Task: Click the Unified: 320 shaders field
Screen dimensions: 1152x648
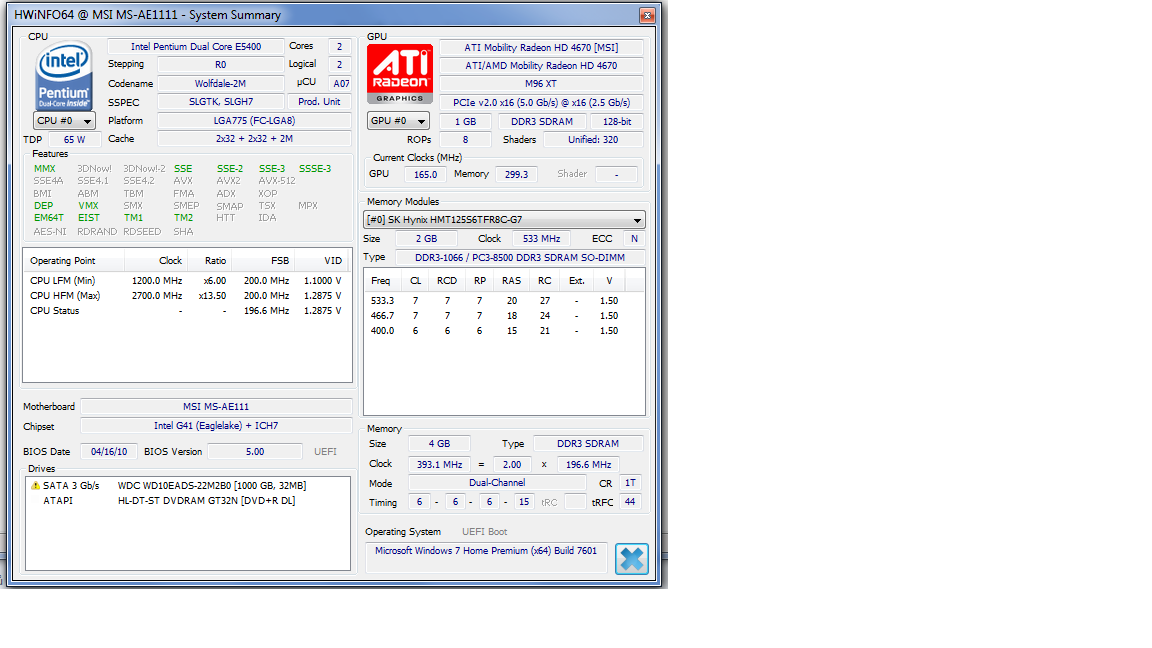Action: pos(593,140)
